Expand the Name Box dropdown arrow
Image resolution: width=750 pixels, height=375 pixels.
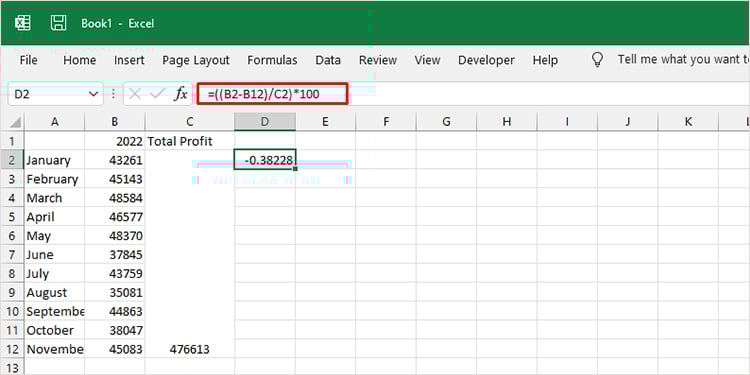(x=94, y=94)
